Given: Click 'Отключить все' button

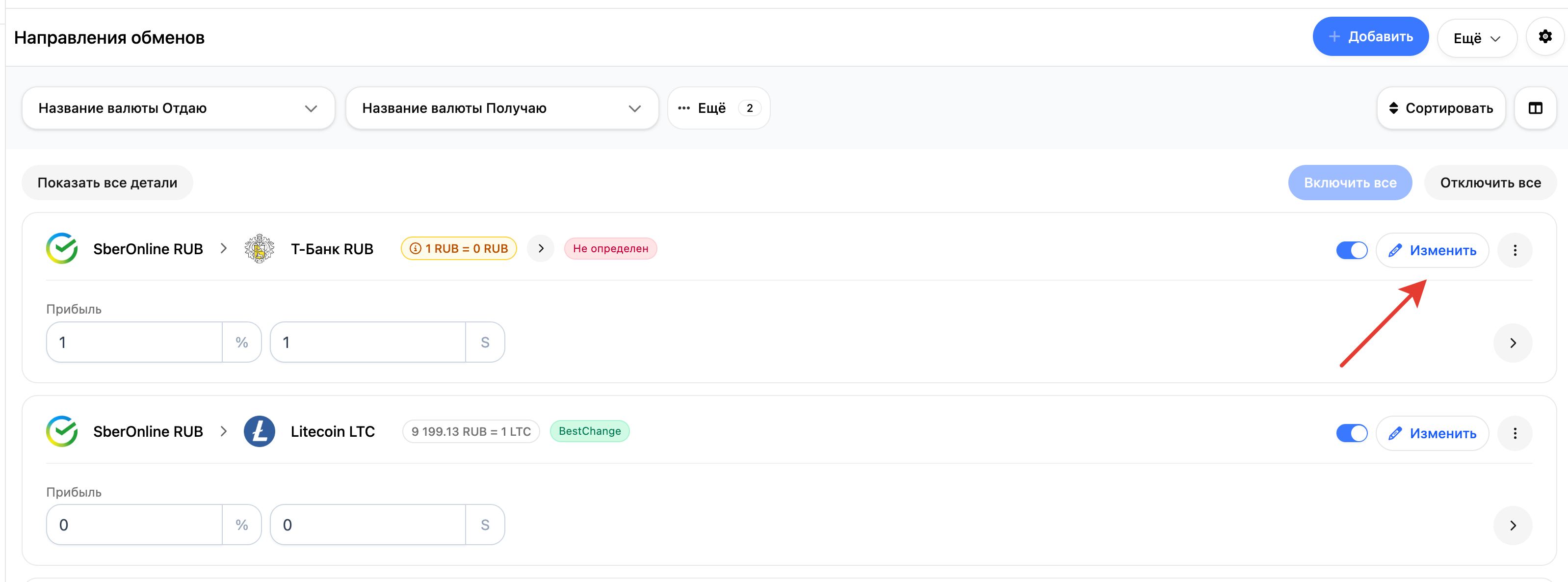Looking at the screenshot, I should tap(1490, 183).
